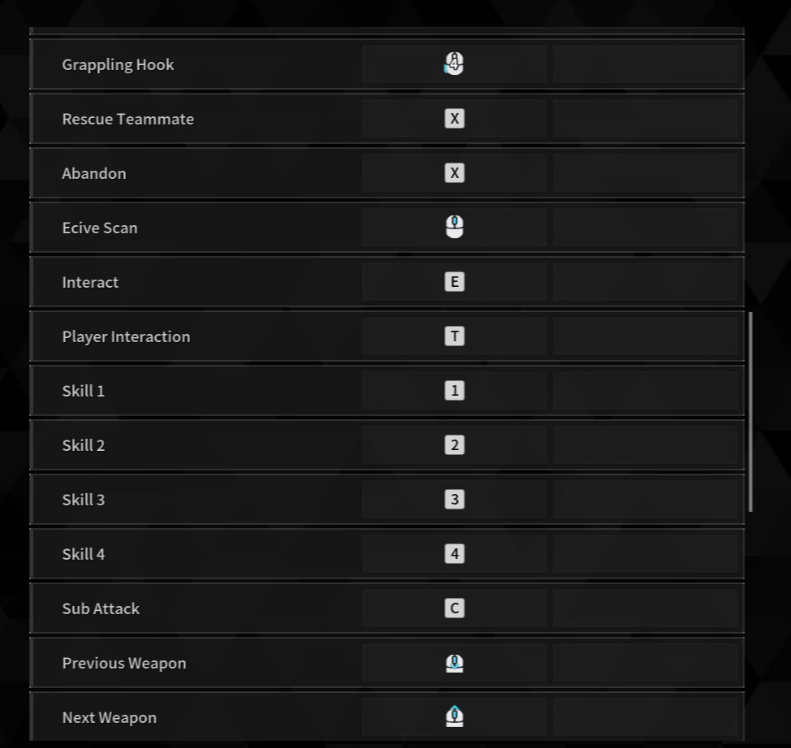The height and width of the screenshot is (748, 791).
Task: Select the E key icon for Interact
Action: pyautogui.click(x=454, y=282)
